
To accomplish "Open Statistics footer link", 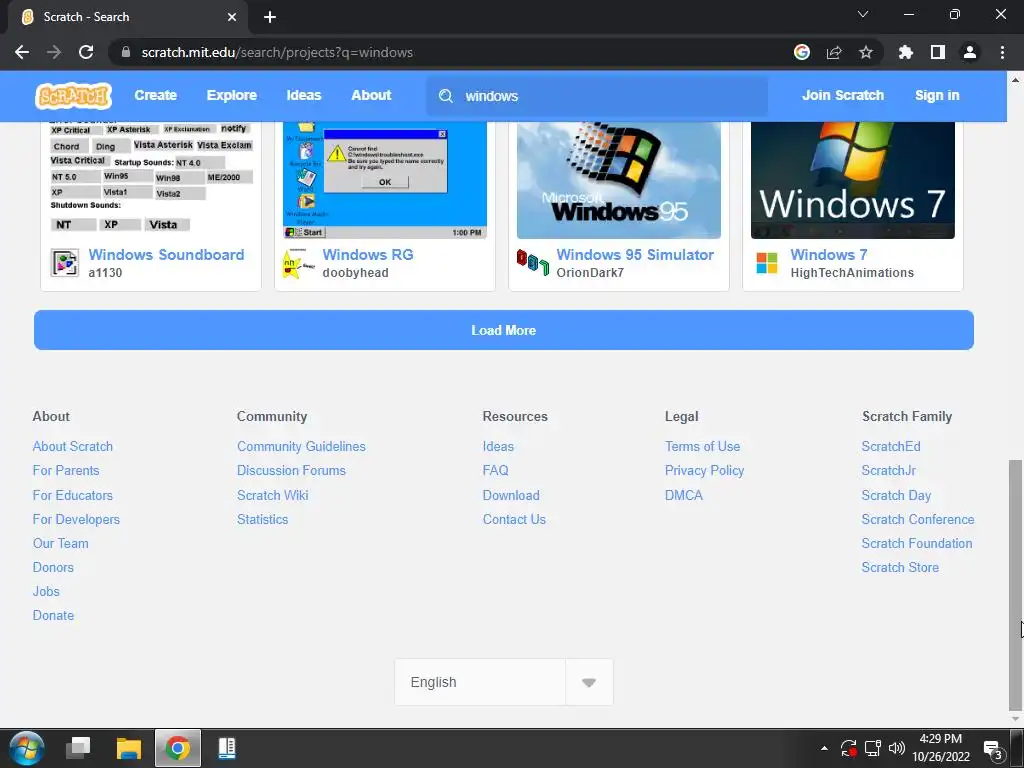I will coord(263,519).
